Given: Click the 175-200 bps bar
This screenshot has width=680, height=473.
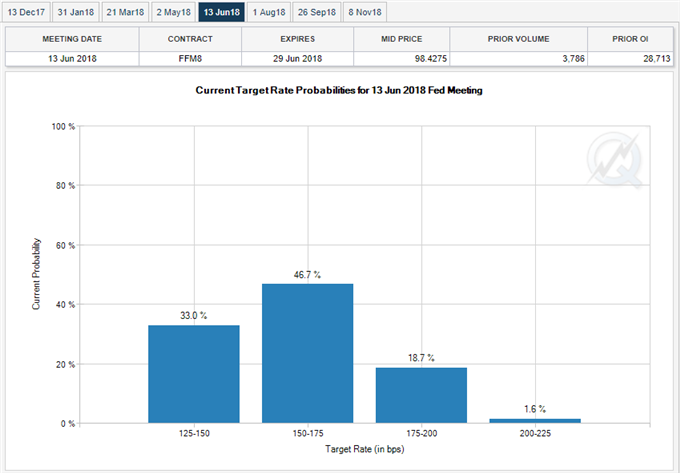Looking at the screenshot, I should pyautogui.click(x=421, y=395).
